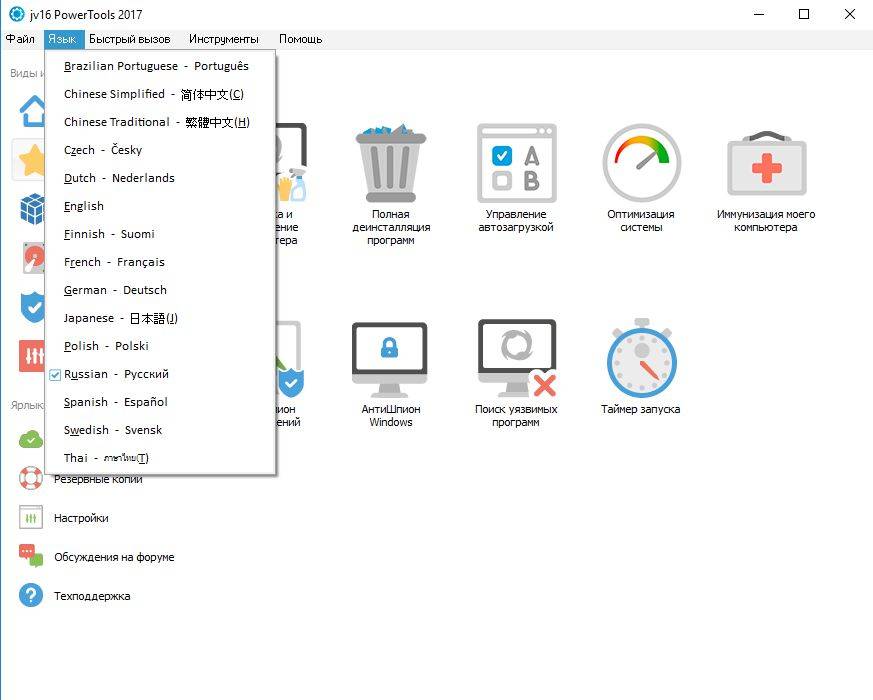Image resolution: width=873 pixels, height=700 pixels.
Task: Click the Home house icon in sidebar
Action: (32, 111)
